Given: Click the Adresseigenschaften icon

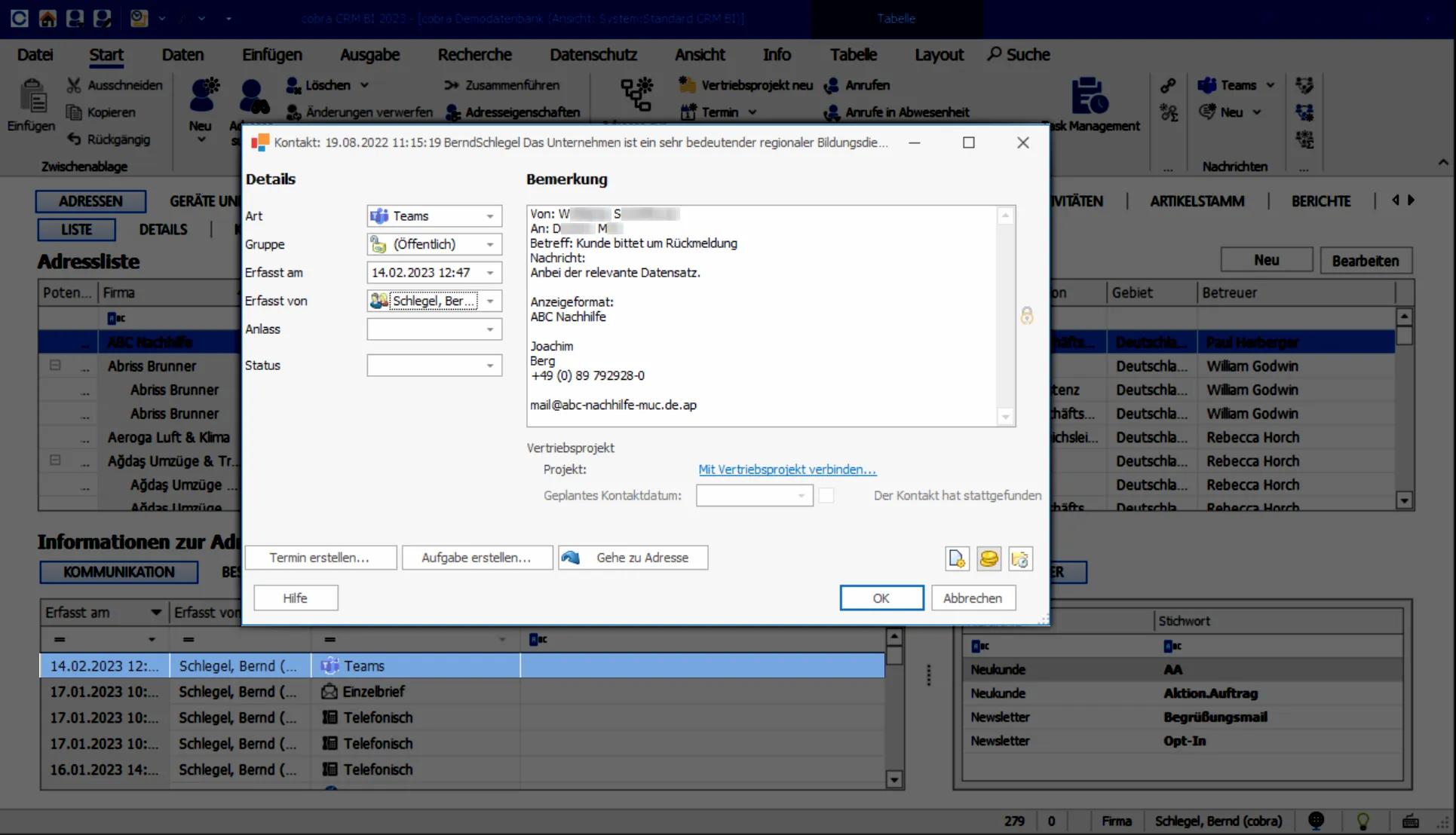Looking at the screenshot, I should coord(453,112).
